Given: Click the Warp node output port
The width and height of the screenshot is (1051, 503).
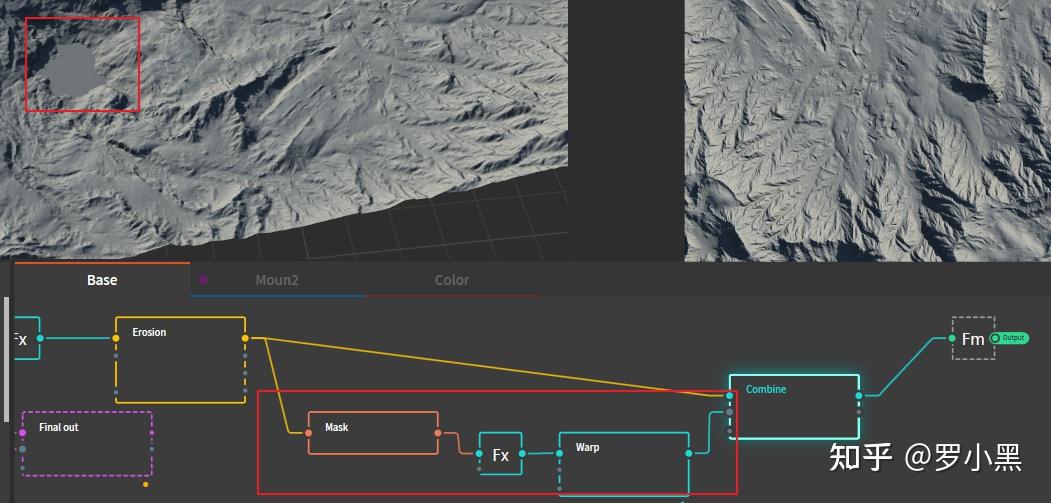Looking at the screenshot, I should [689, 454].
